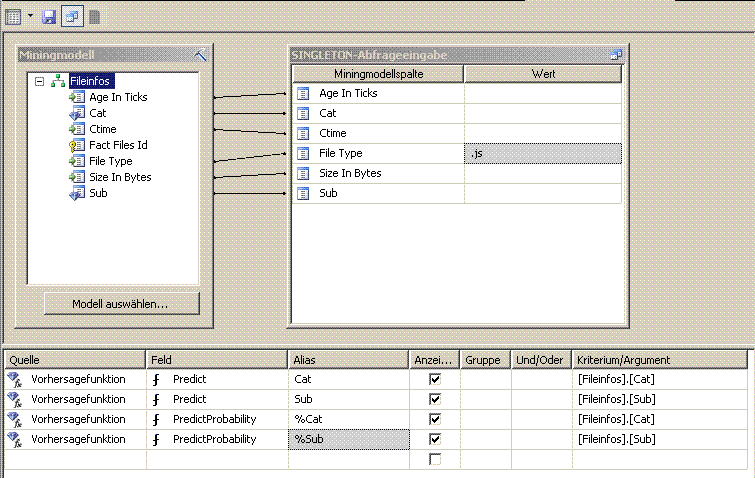Viewport: 755px width, 478px height.
Task: Select the Cat label in singleton input table
Action: click(x=327, y=113)
